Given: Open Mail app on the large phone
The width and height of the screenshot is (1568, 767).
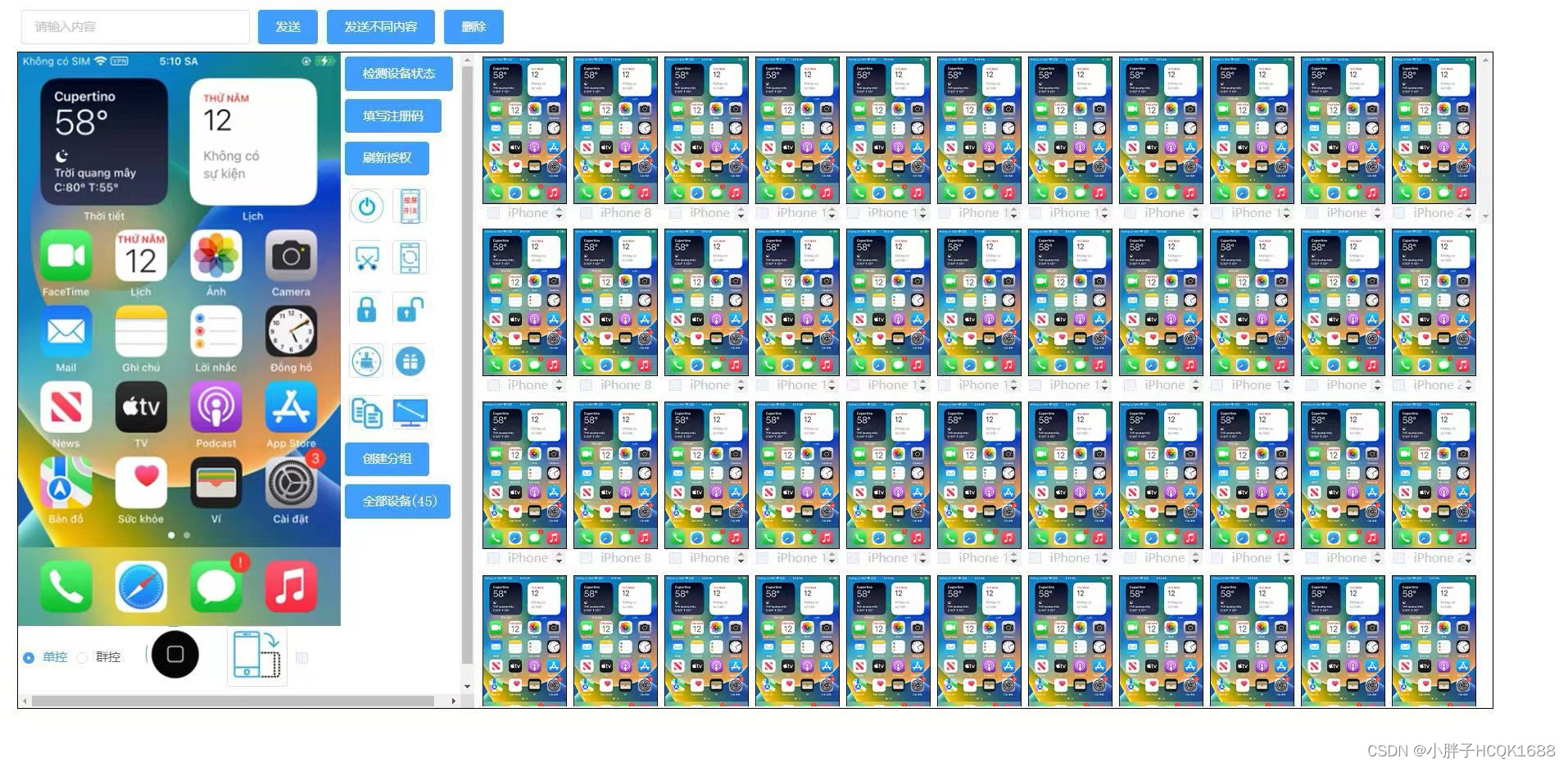Looking at the screenshot, I should coord(66,332).
